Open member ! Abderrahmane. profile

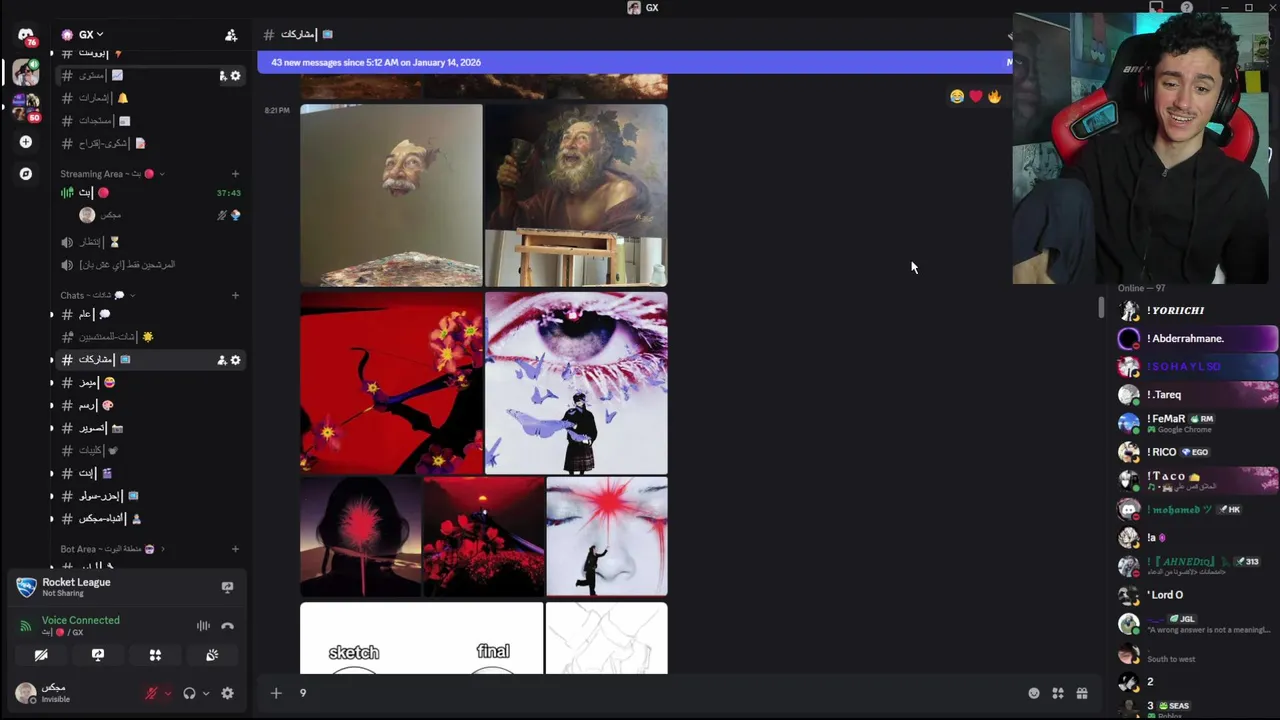[x=1197, y=338]
